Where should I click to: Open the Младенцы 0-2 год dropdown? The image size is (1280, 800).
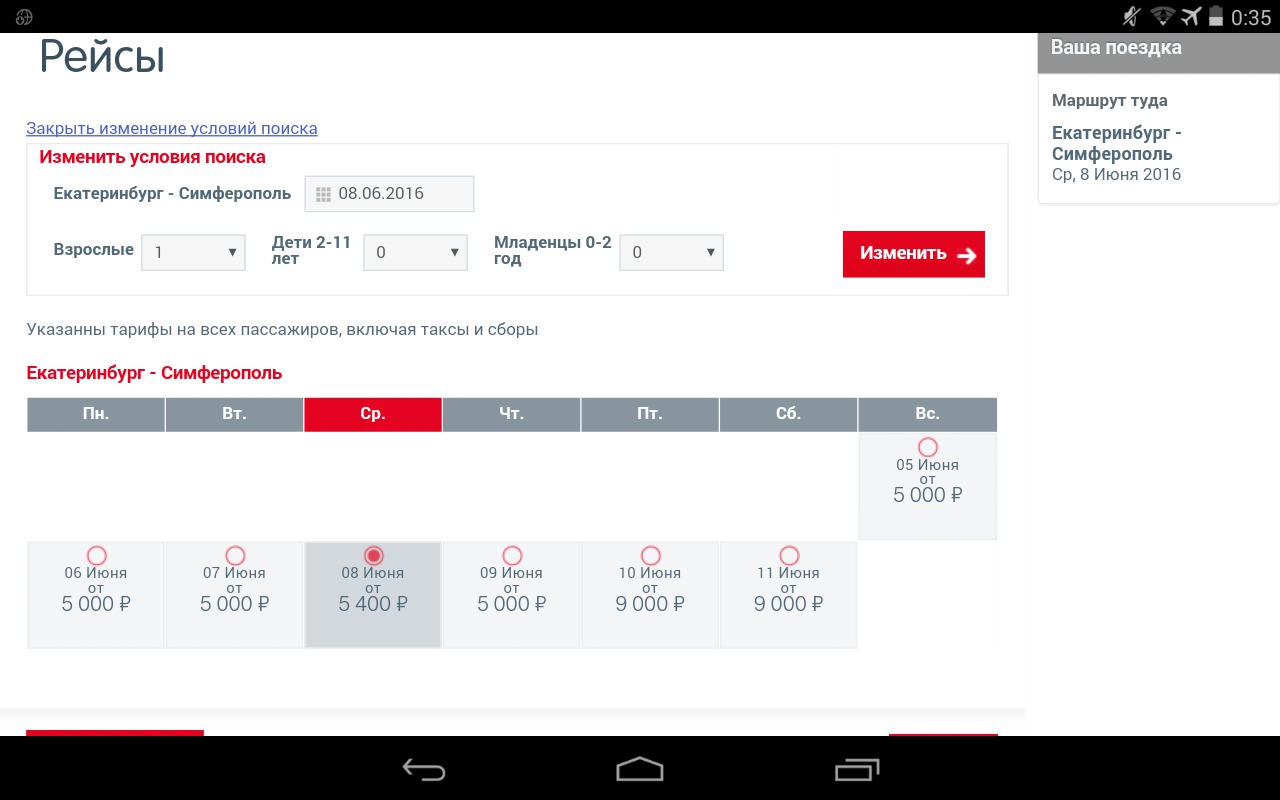point(672,252)
